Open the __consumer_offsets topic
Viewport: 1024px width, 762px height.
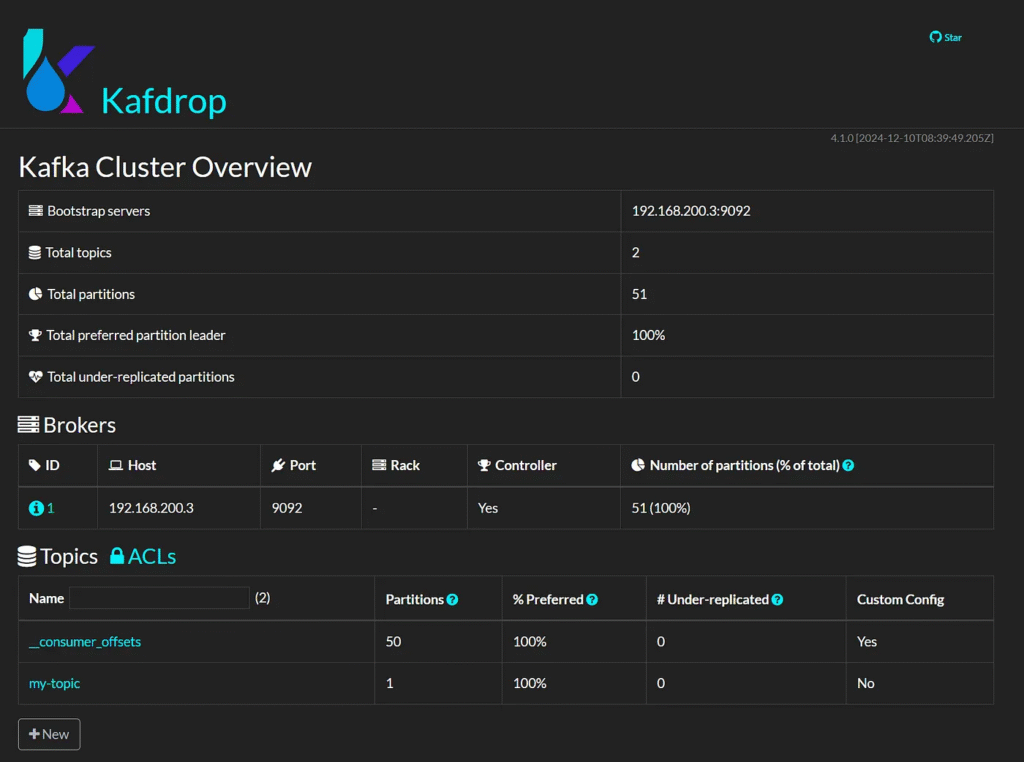pos(85,642)
